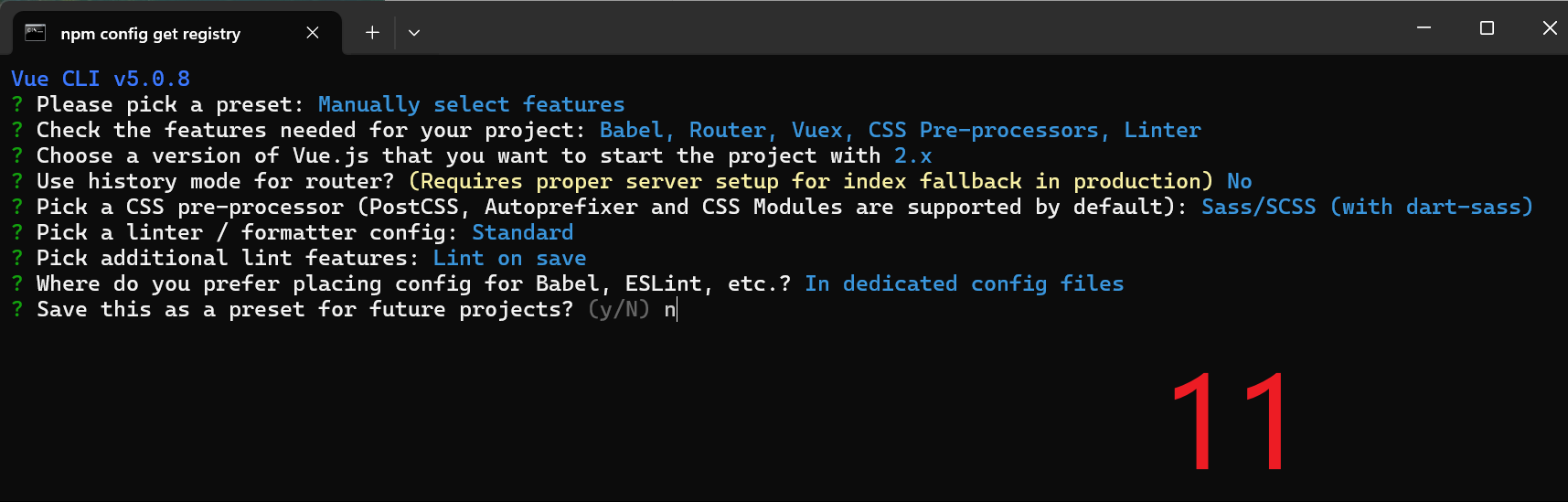
Task: Maximize the terminal window
Action: (x=1487, y=28)
